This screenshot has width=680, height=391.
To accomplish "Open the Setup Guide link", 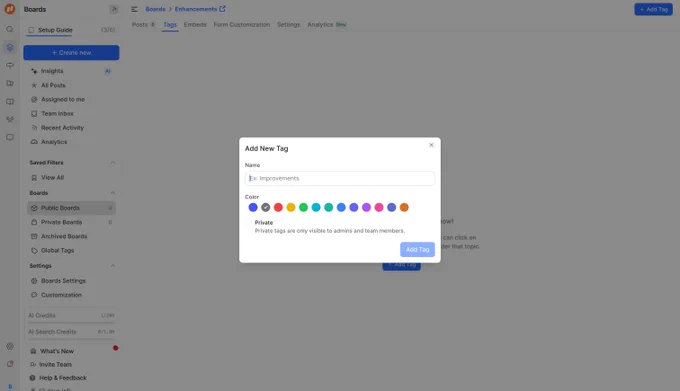I will tap(55, 30).
